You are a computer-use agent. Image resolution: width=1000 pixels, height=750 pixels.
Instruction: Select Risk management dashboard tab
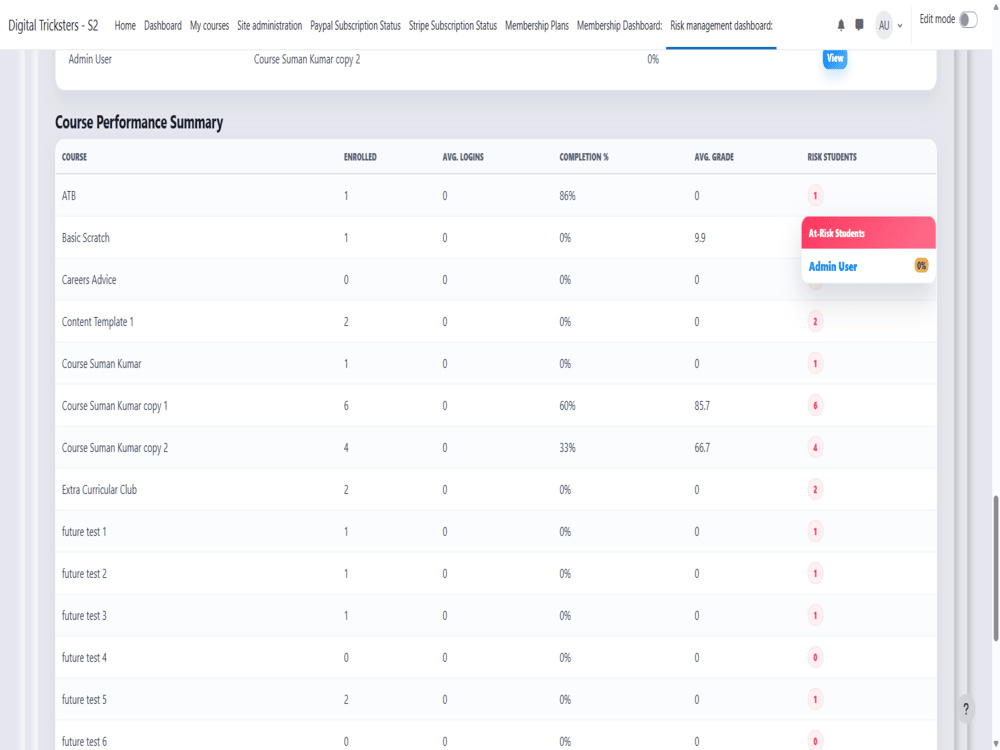pyautogui.click(x=721, y=26)
